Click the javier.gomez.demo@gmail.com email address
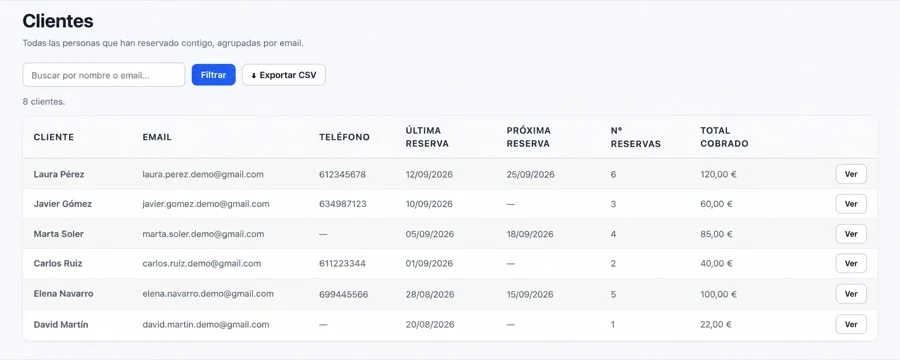 (x=205, y=204)
